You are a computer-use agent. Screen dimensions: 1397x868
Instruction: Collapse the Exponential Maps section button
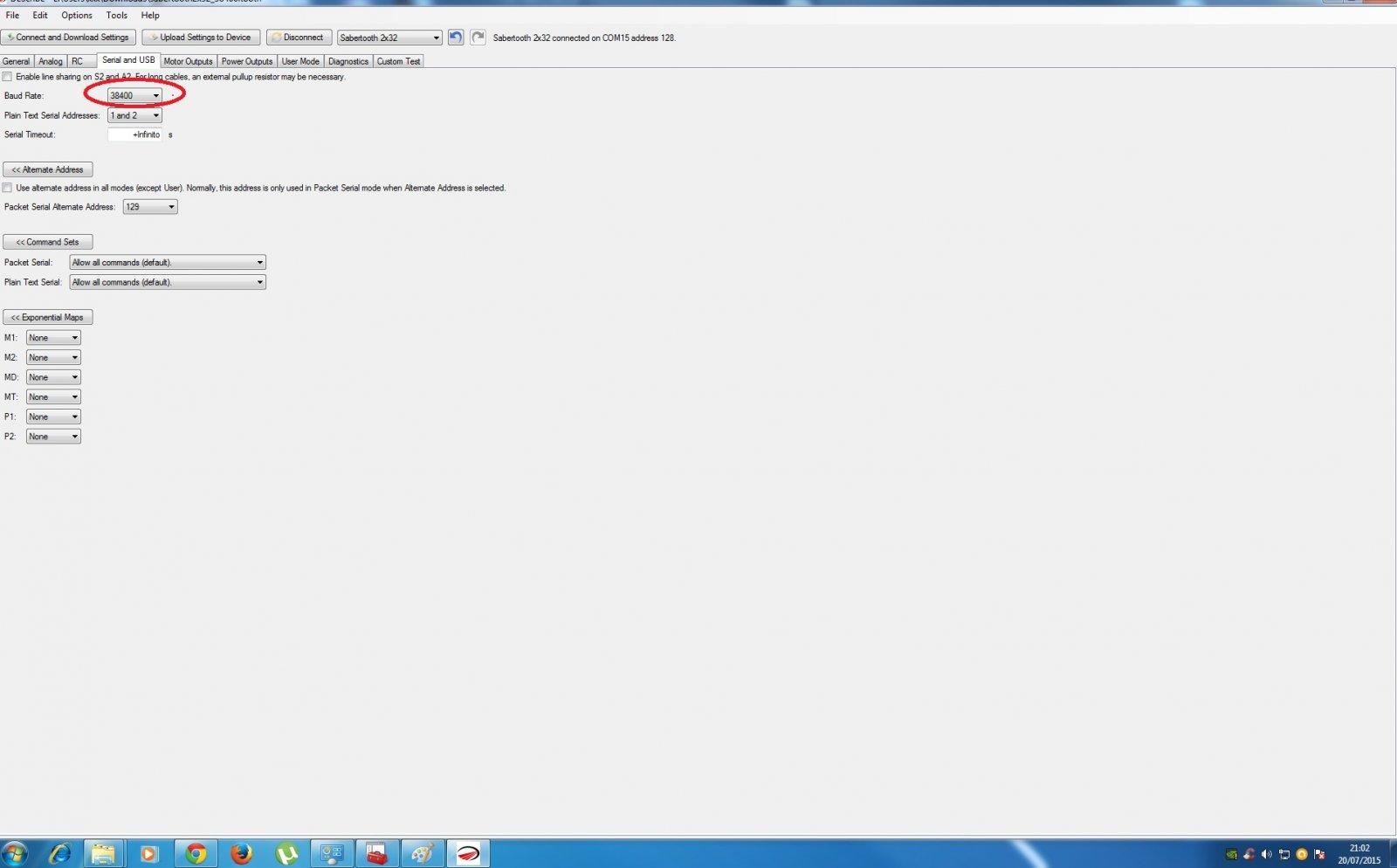(48, 317)
